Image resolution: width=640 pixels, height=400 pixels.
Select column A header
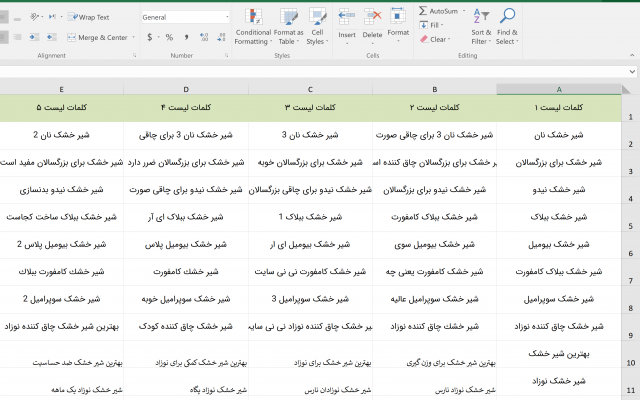[x=559, y=89]
